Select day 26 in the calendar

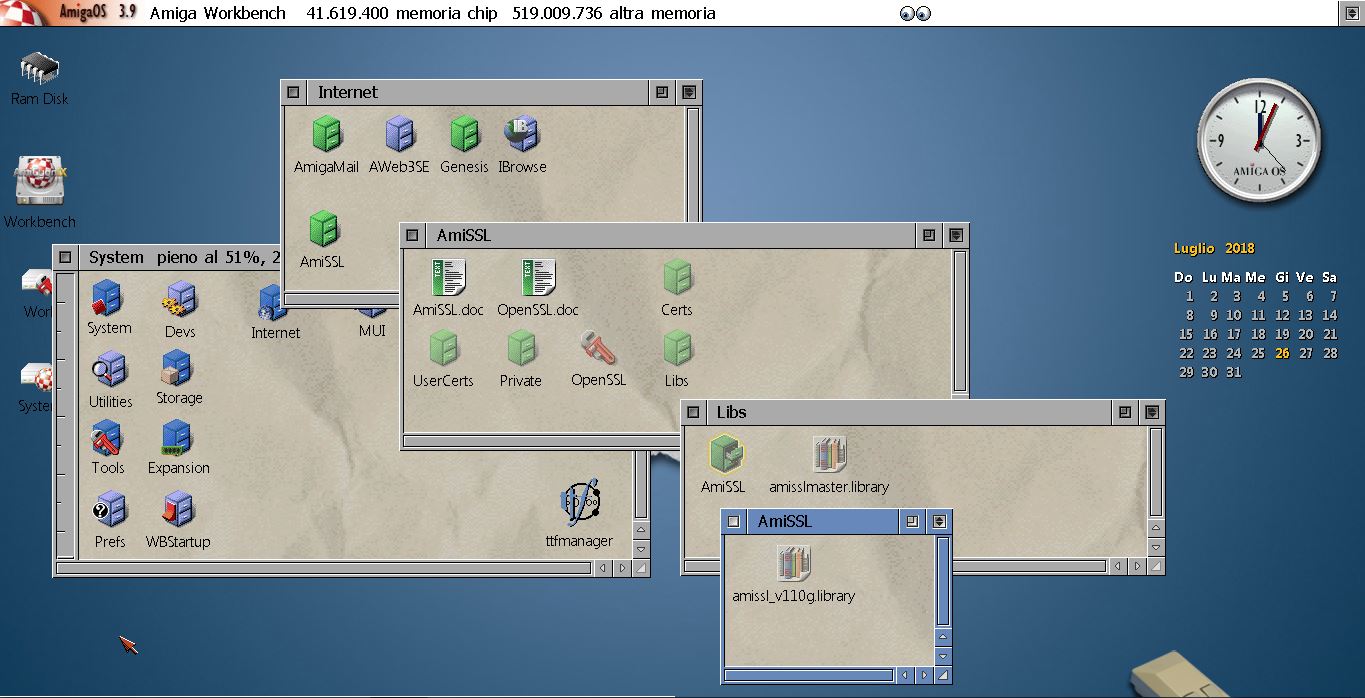point(1282,353)
